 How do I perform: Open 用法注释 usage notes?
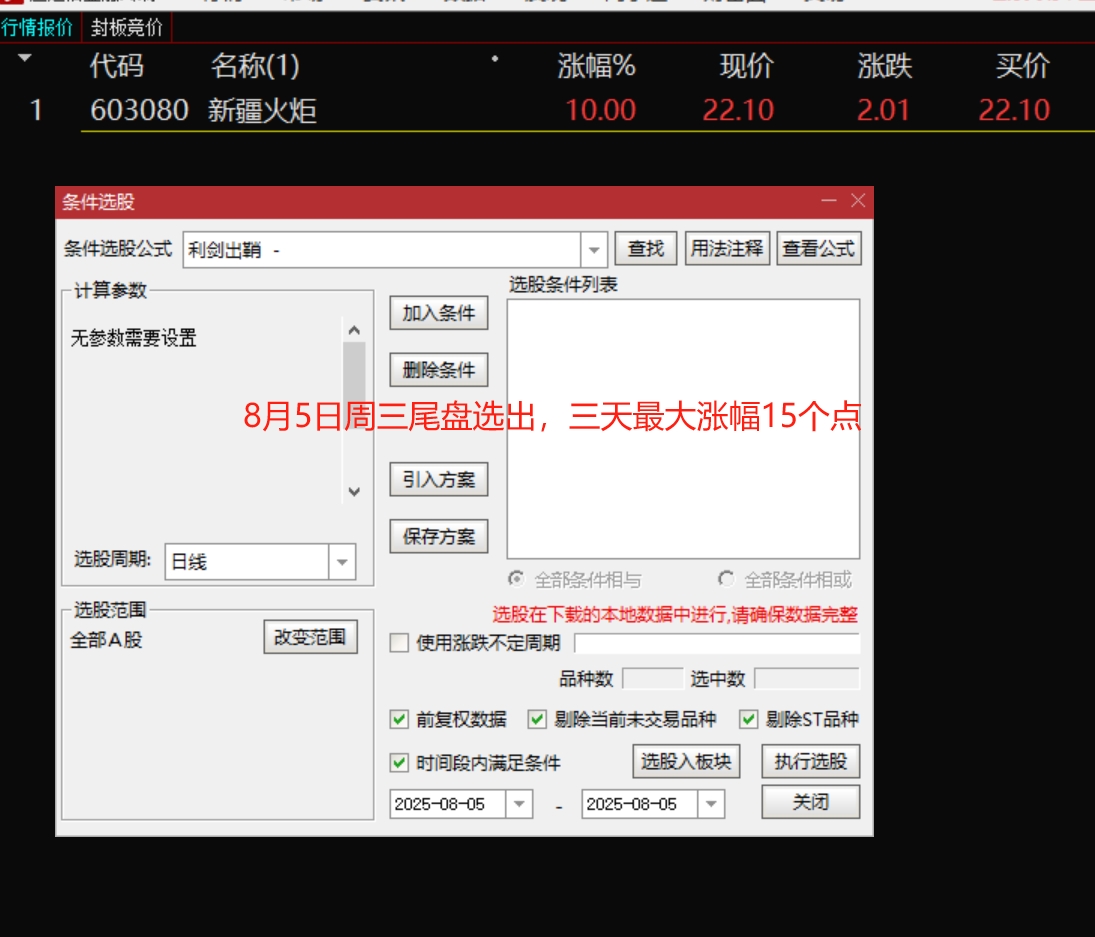click(x=727, y=249)
